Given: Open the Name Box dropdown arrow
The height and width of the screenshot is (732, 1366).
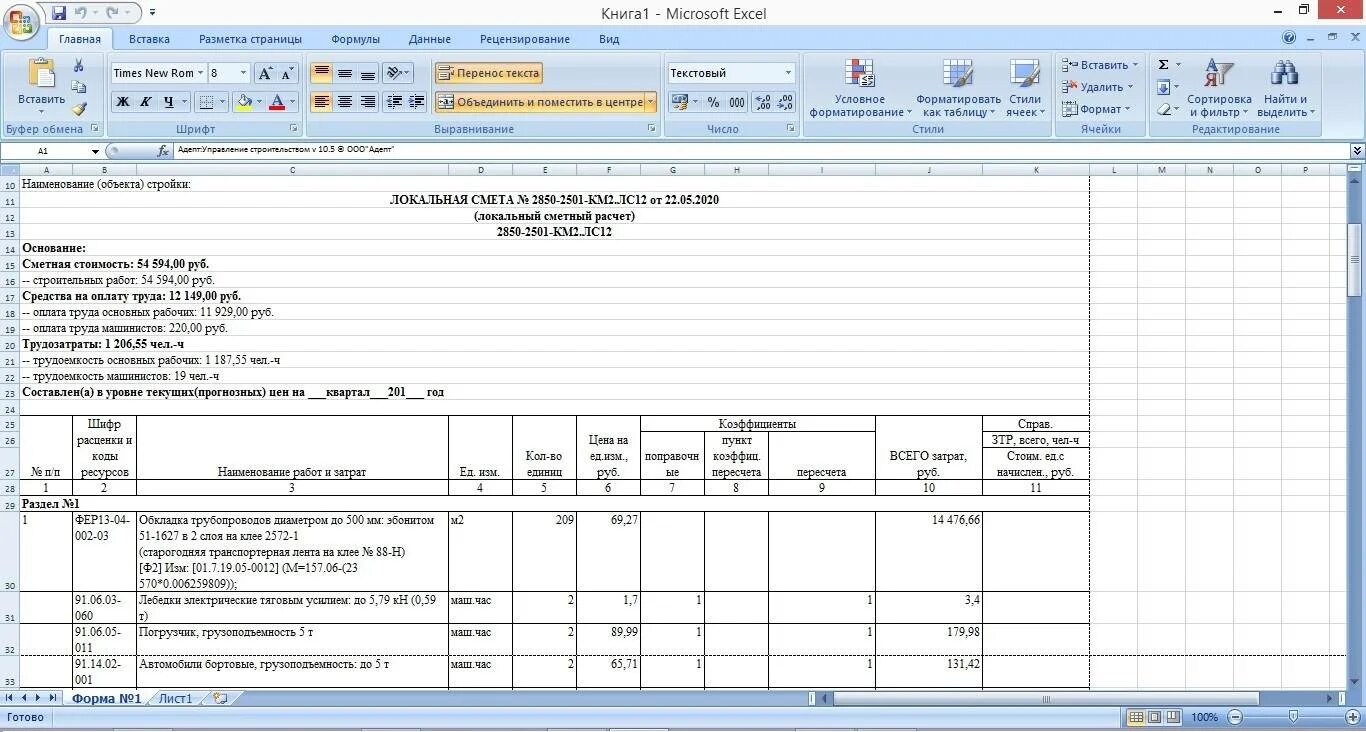Looking at the screenshot, I should (x=96, y=151).
